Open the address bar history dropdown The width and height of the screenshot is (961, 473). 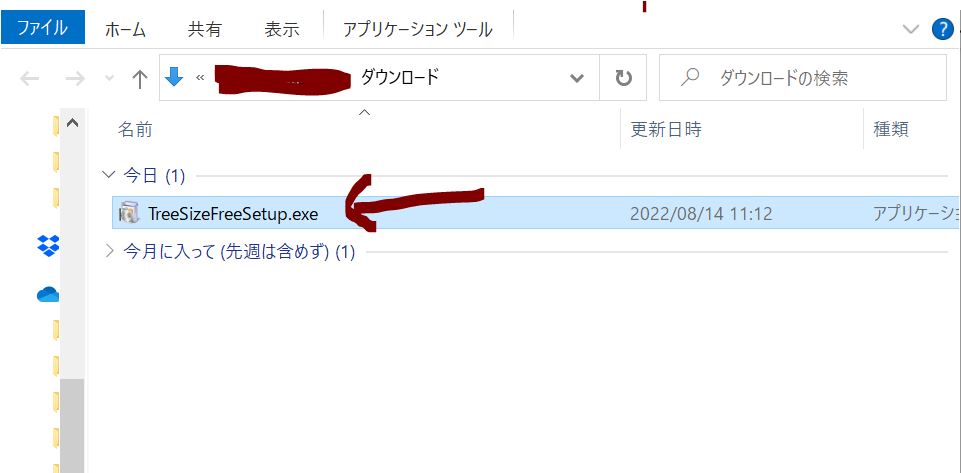pos(577,78)
